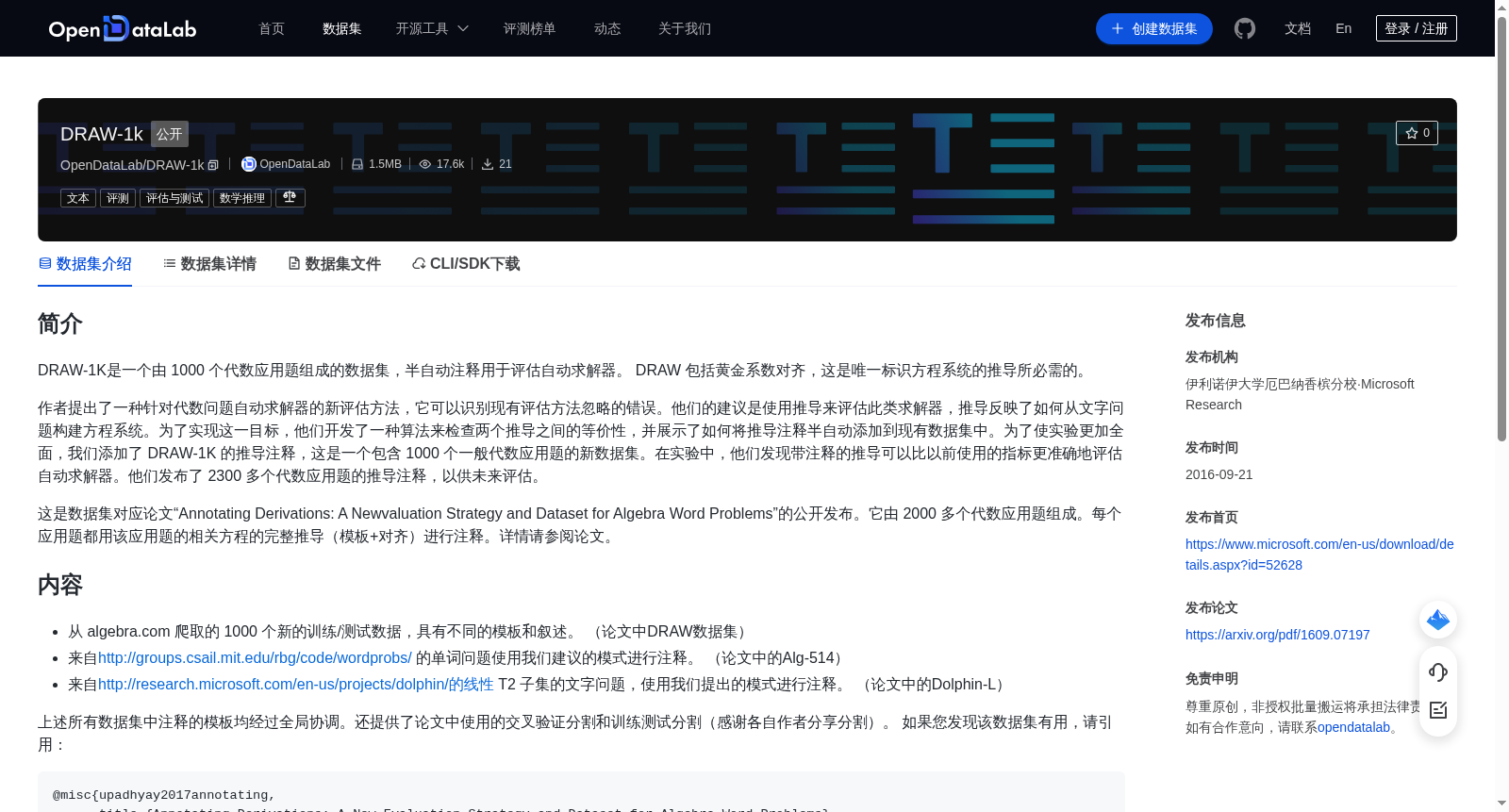Click the file size disk icon
Viewport: 1509px width, 812px height.
357,164
